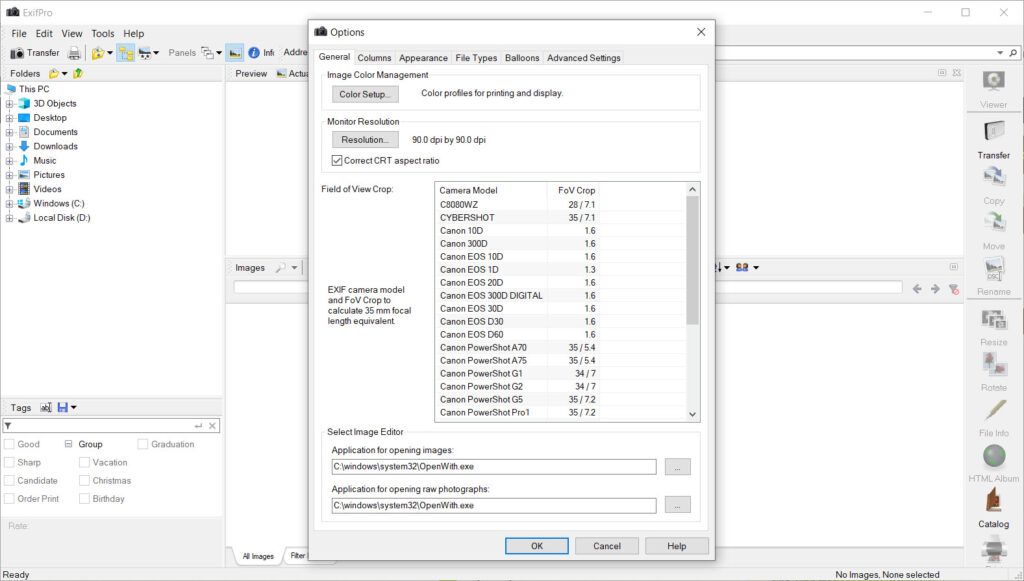
Task: Collapse the Group tags section
Action: click(68, 444)
